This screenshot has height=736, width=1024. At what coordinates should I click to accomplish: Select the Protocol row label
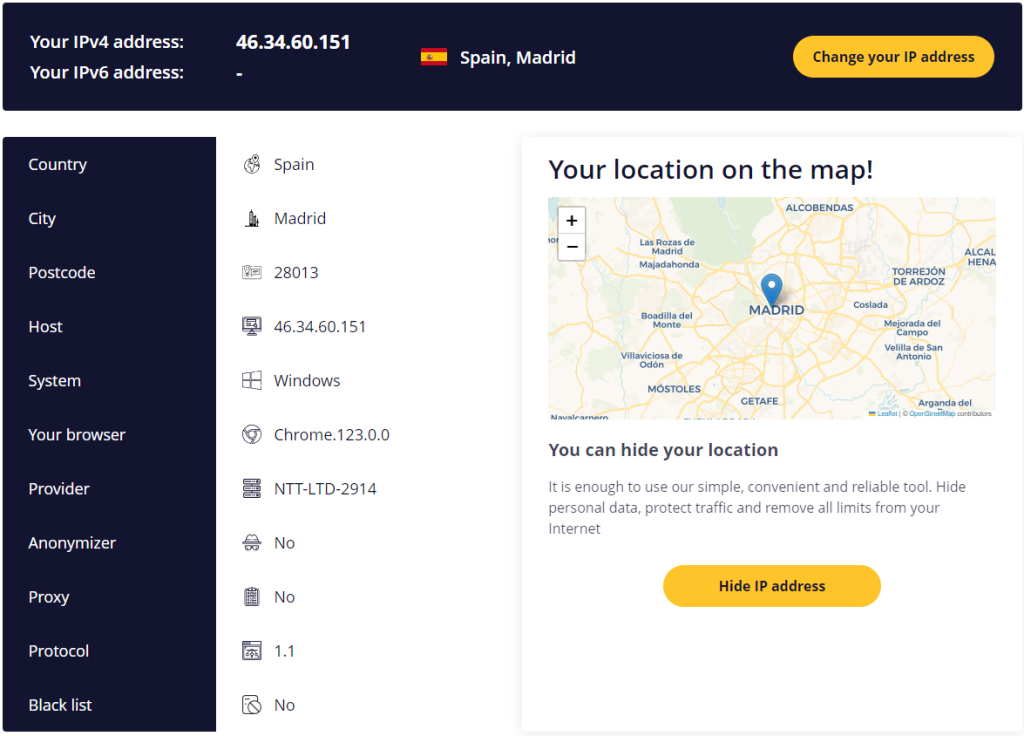(59, 651)
